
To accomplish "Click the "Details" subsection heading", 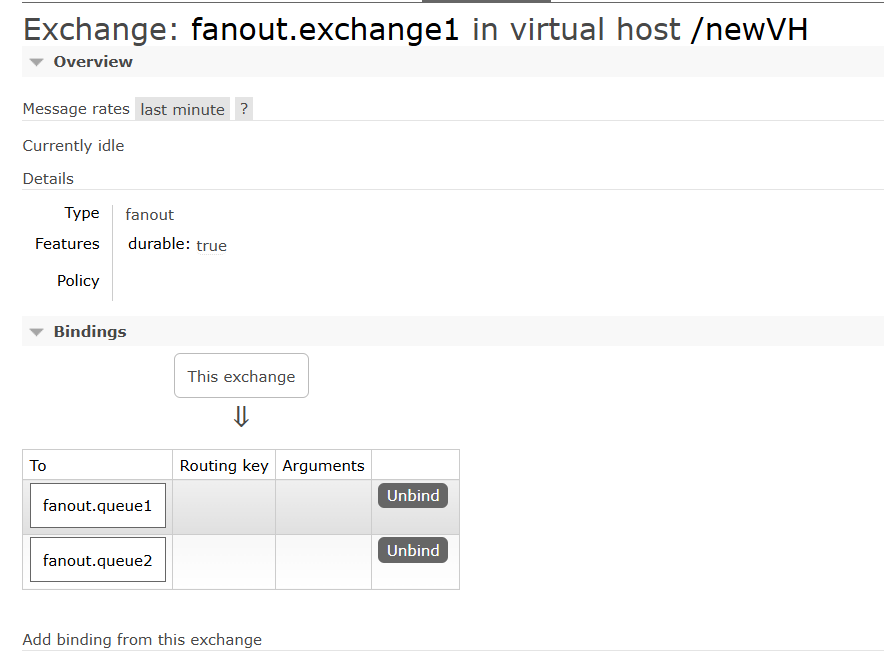I will click(x=48, y=178).
